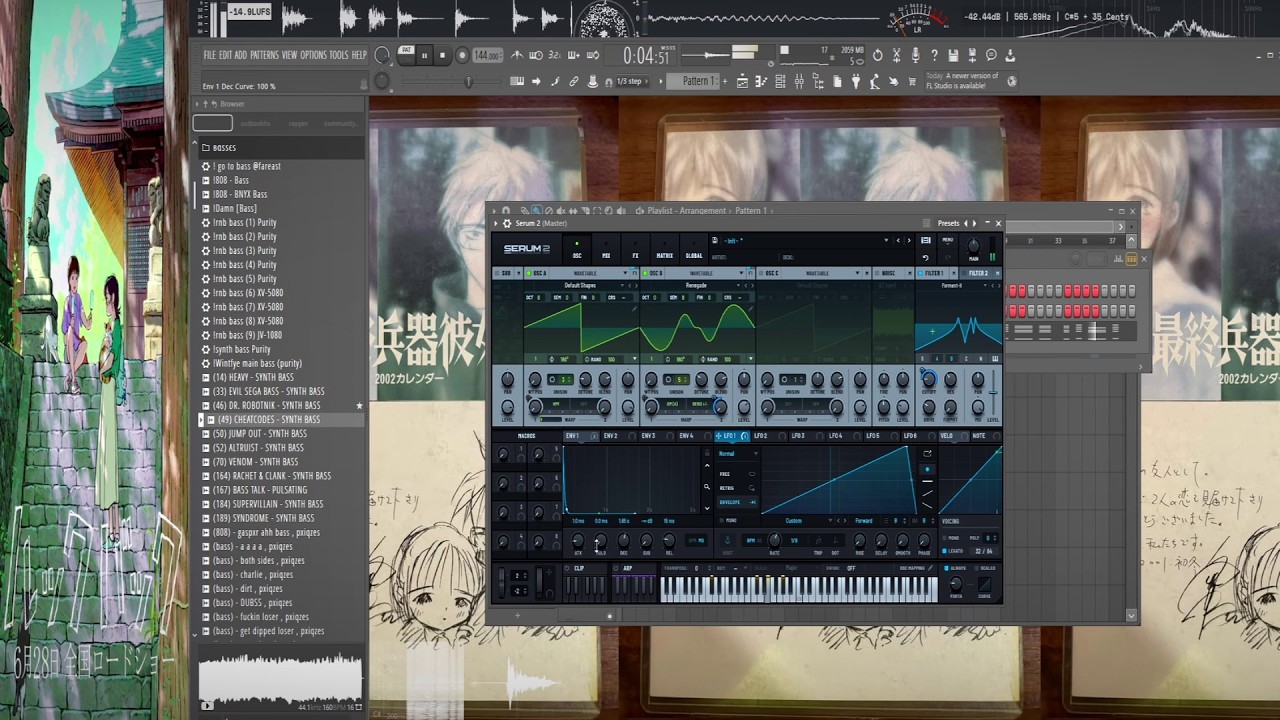This screenshot has width=1280, height=720.
Task: Enable the NOISE oscillator toggle
Action: [878, 273]
